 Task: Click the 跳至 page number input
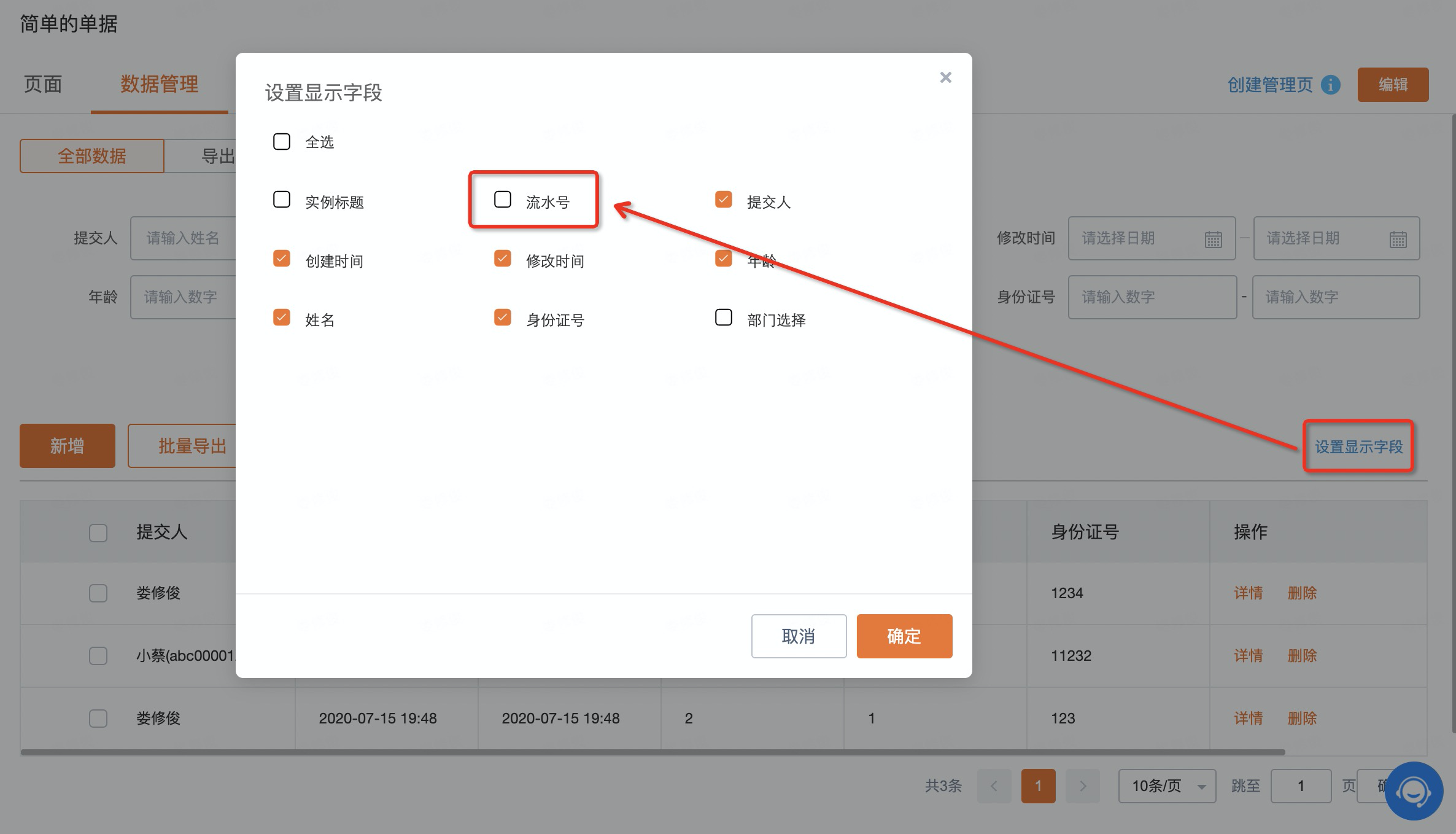tap(1300, 786)
